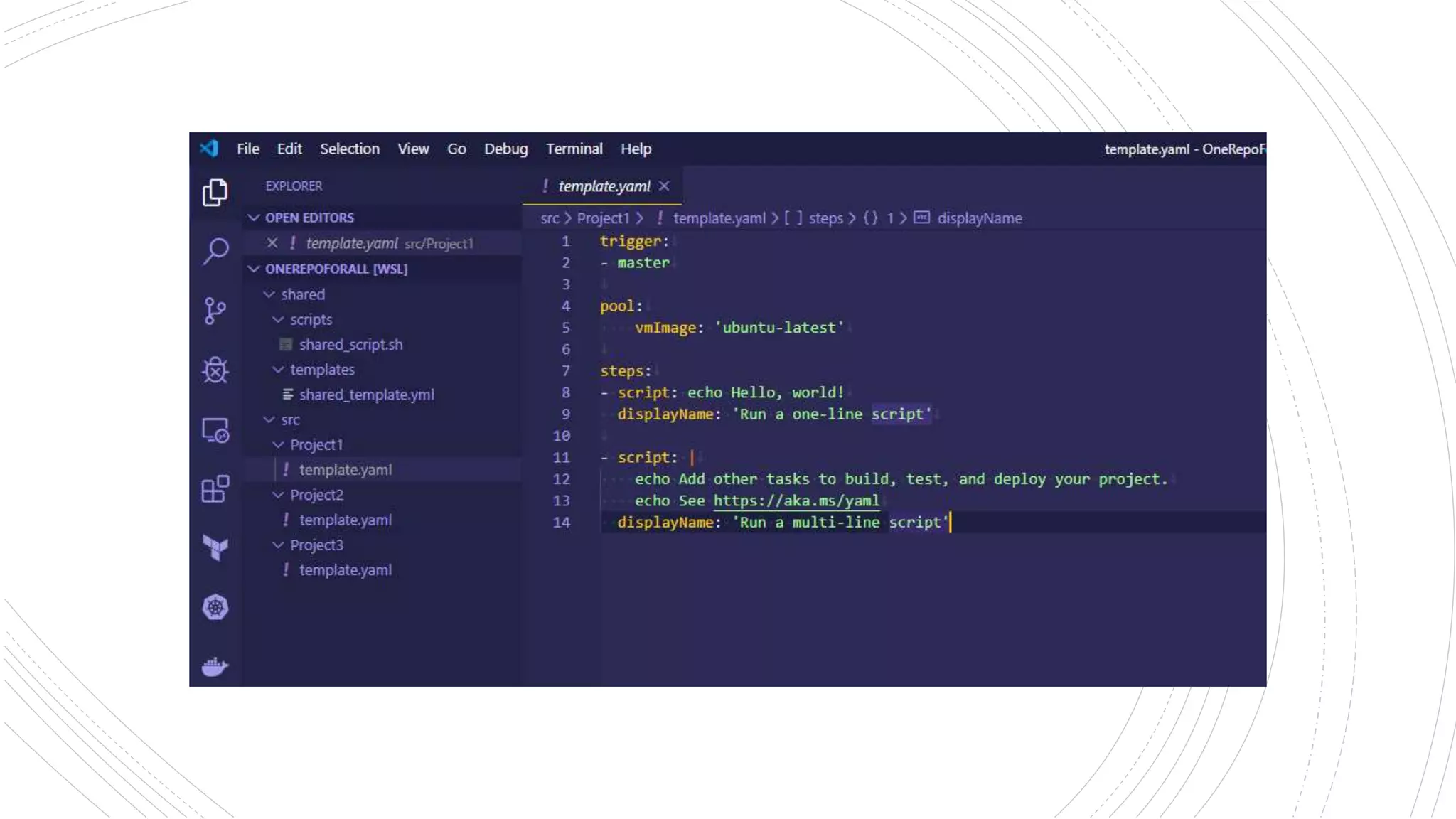Open shared_template.yml in explorer
Image resolution: width=1456 pixels, height=819 pixels.
click(x=366, y=395)
